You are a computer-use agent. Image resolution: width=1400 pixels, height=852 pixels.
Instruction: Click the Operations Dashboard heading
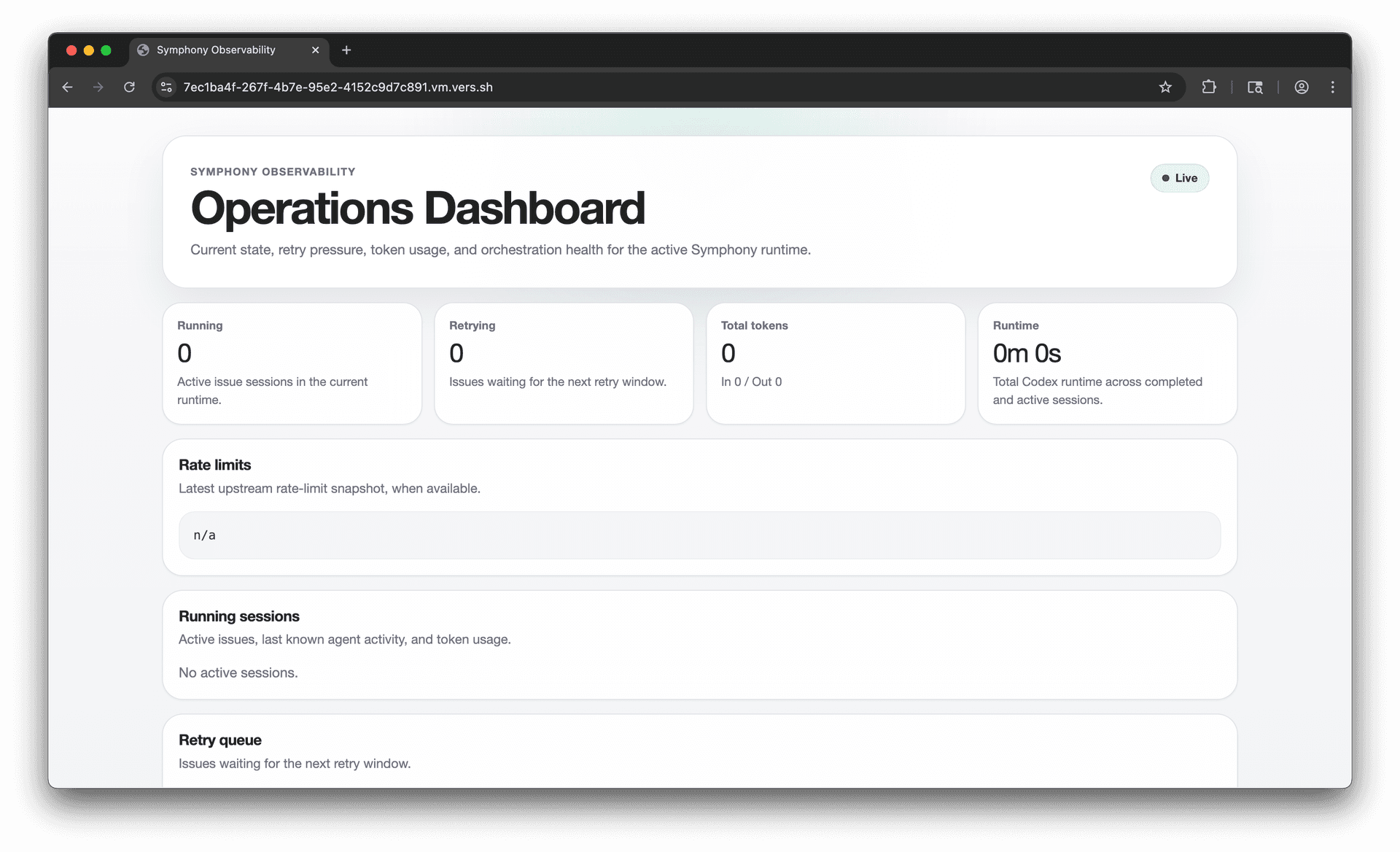point(417,209)
